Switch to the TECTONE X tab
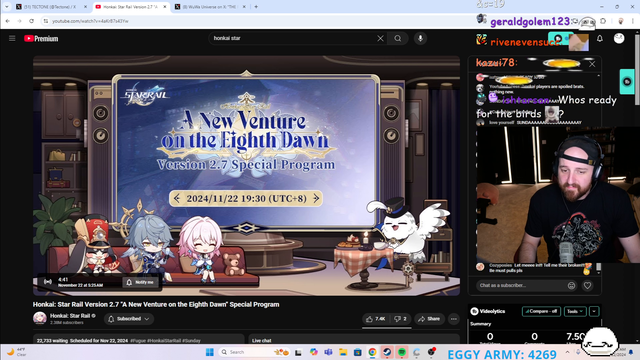640x360 pixels. coord(49,7)
